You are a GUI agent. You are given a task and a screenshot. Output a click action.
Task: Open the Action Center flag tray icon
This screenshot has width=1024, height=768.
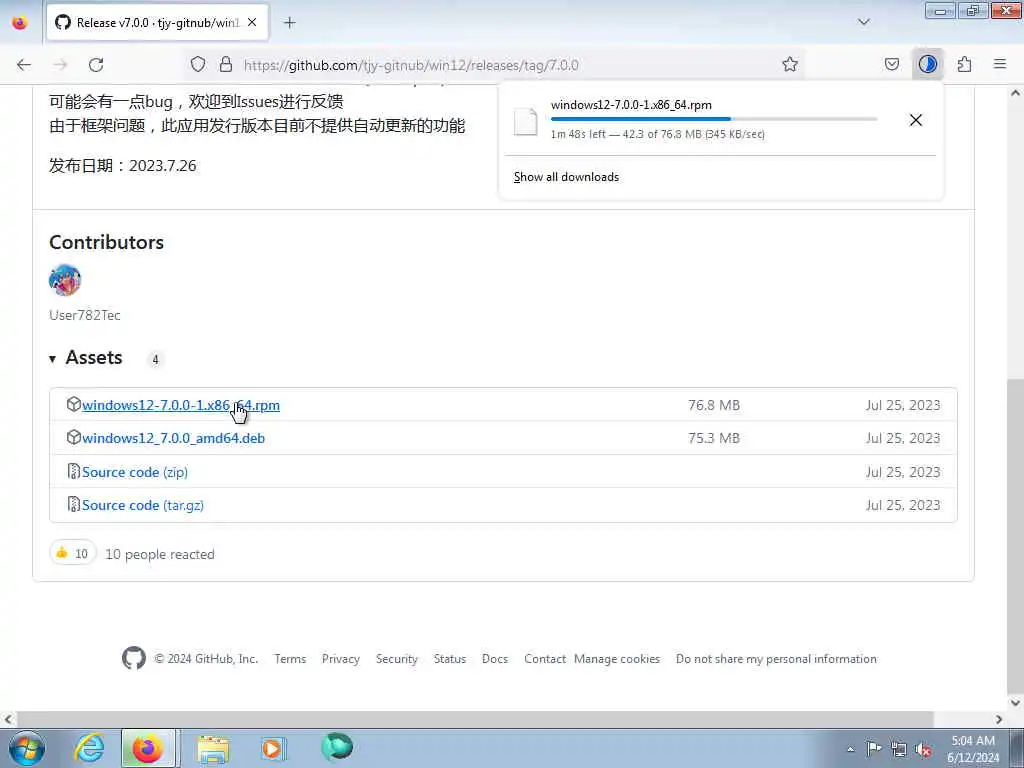[874, 748]
